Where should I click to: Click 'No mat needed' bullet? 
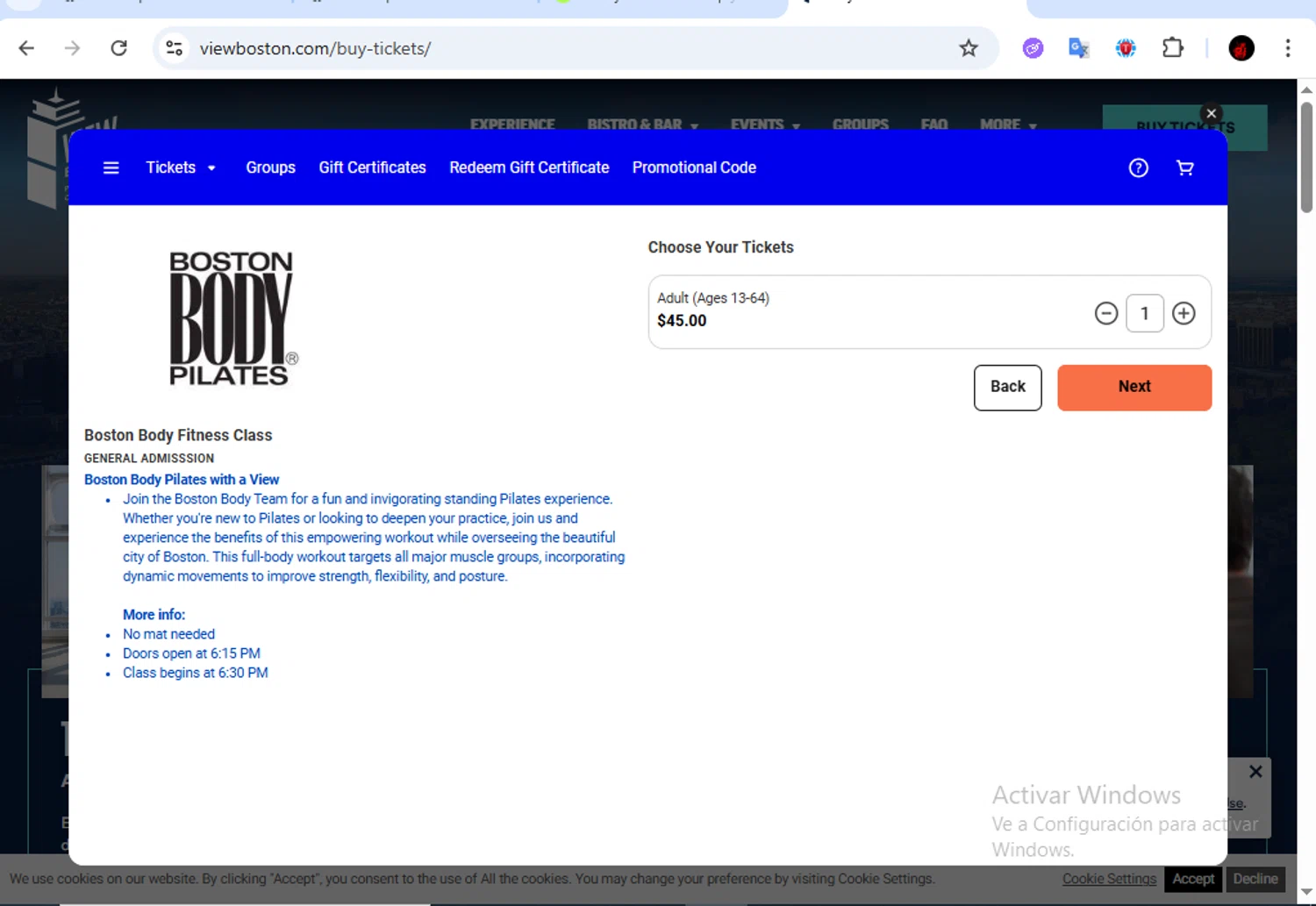tap(168, 634)
